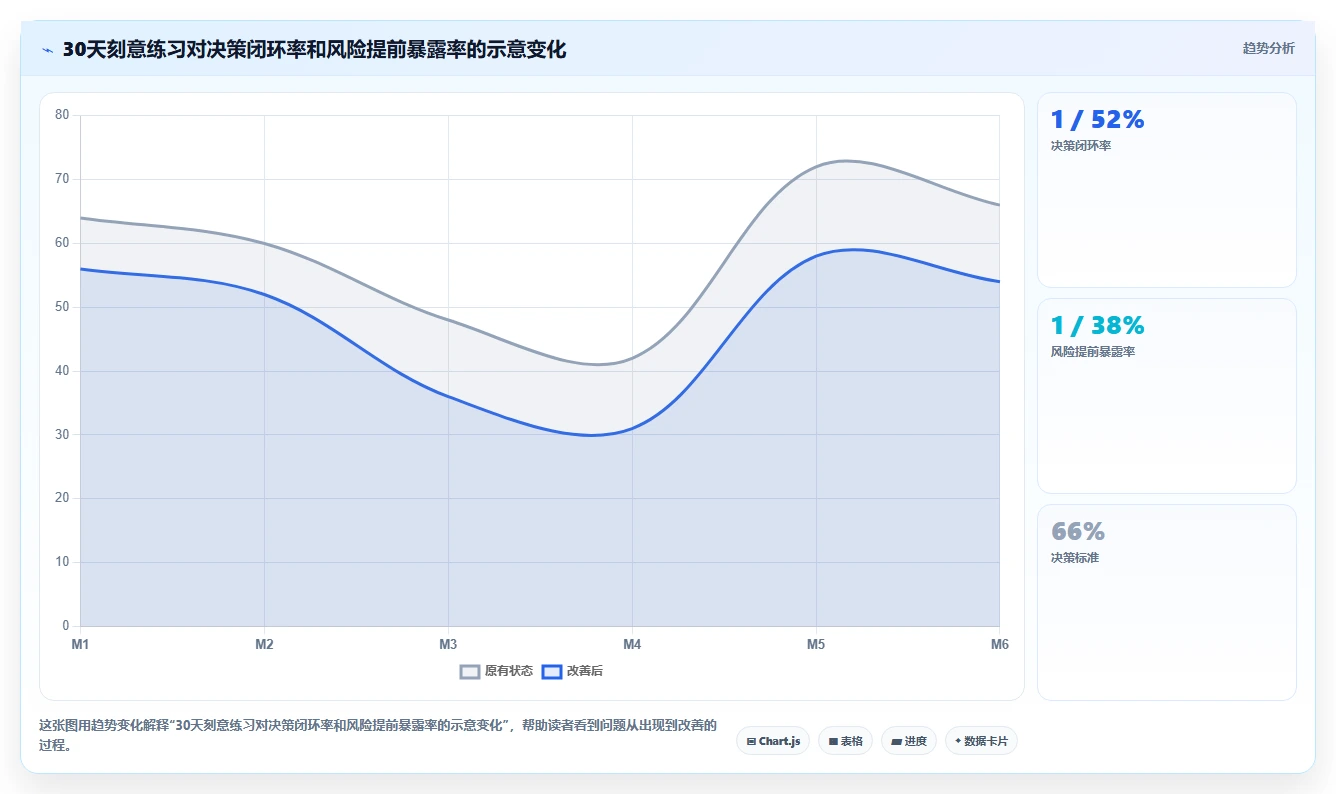Click the 20 y-axis value
This screenshot has width=1336, height=794.
point(62,498)
